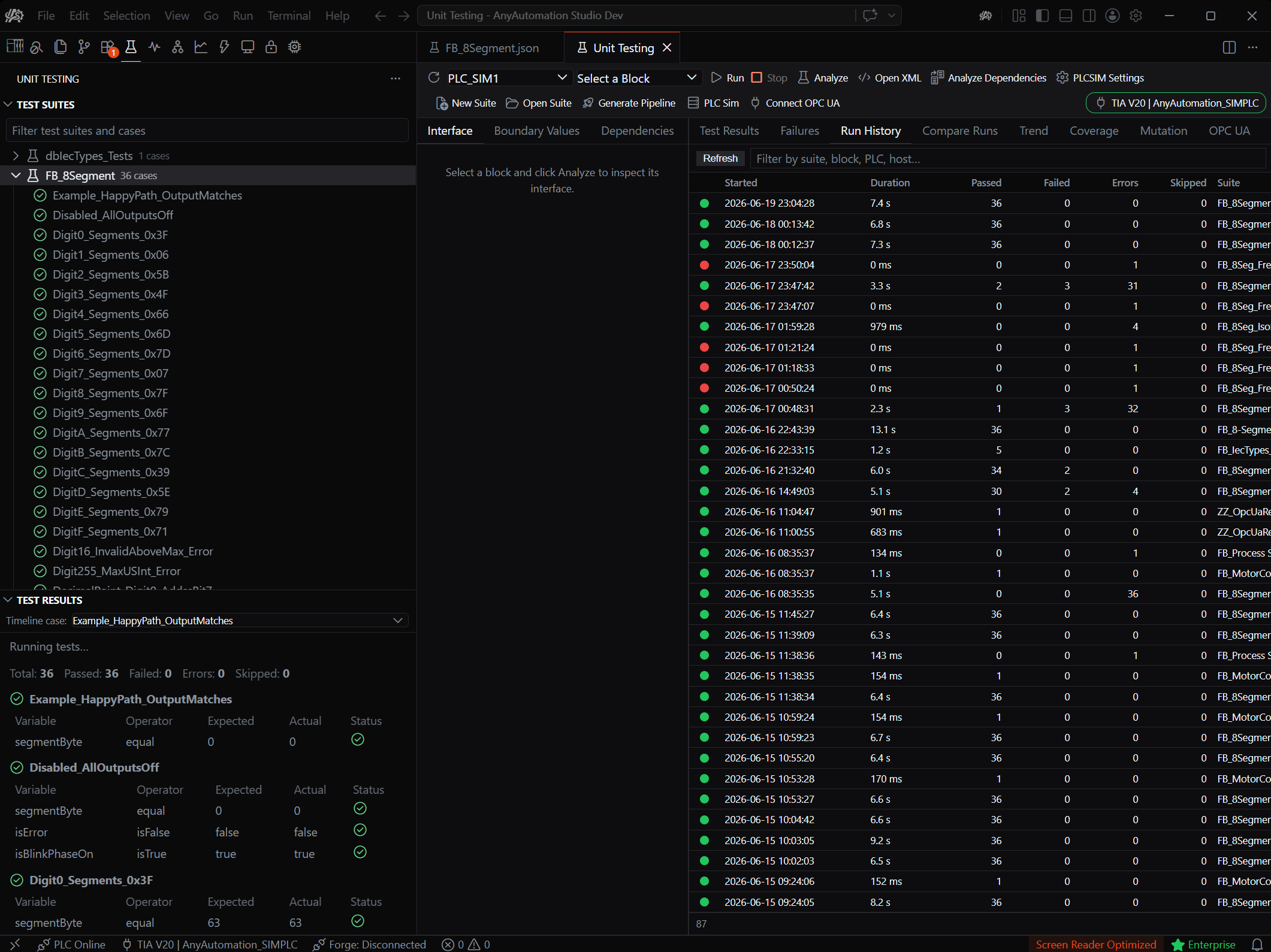Open PLCSIM Settings
Viewport: 1271px width, 952px height.
coord(1100,78)
